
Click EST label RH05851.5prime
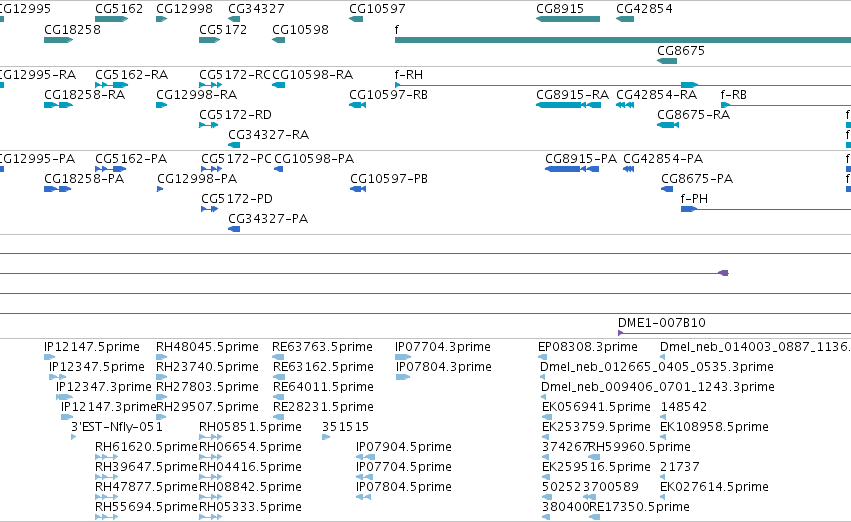tap(250, 427)
